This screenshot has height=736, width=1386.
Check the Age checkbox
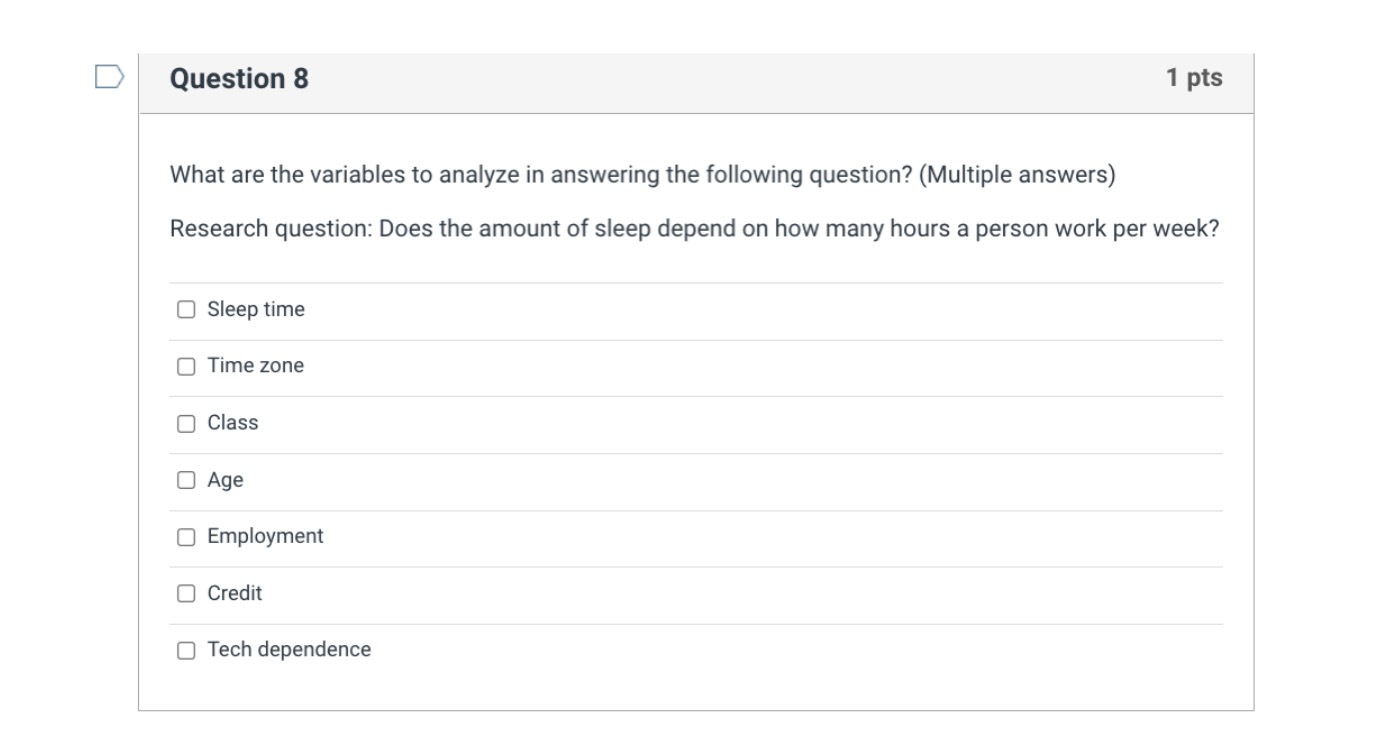[x=187, y=480]
